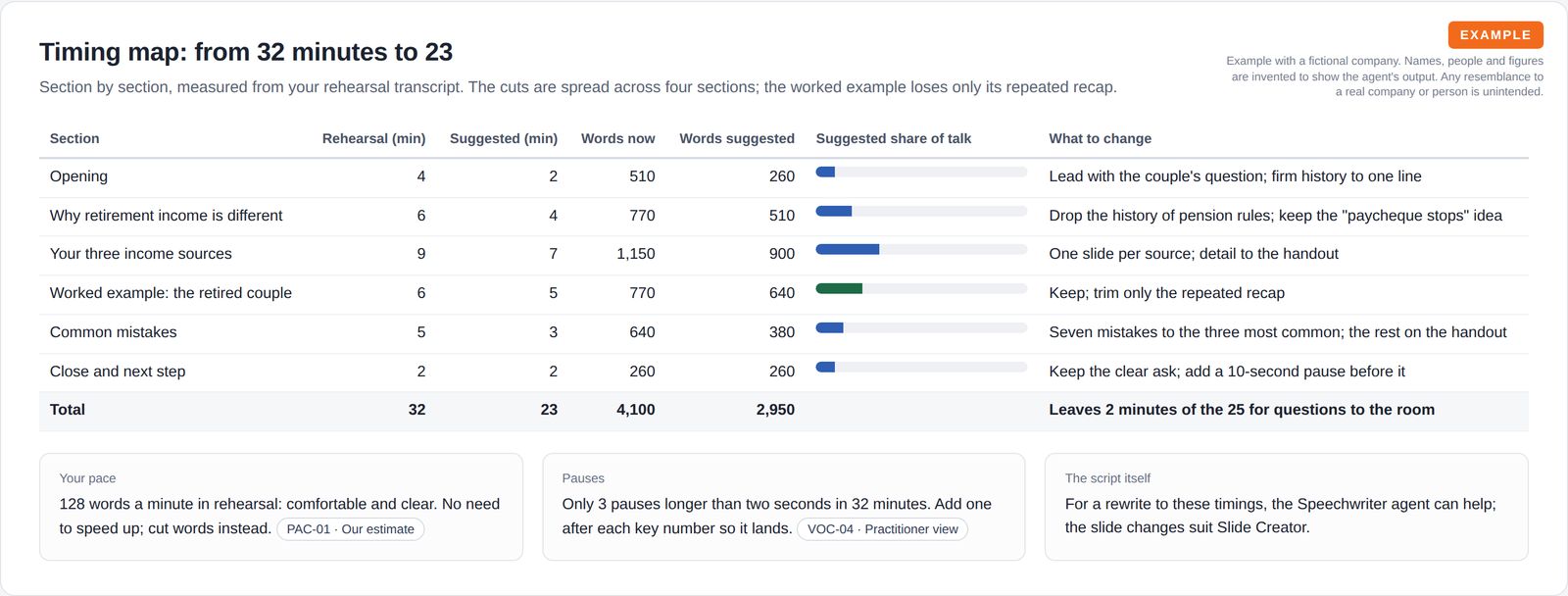This screenshot has height=596, width=1568.
Task: Click Keep; trim only the repeated recap
Action: 1166,293
